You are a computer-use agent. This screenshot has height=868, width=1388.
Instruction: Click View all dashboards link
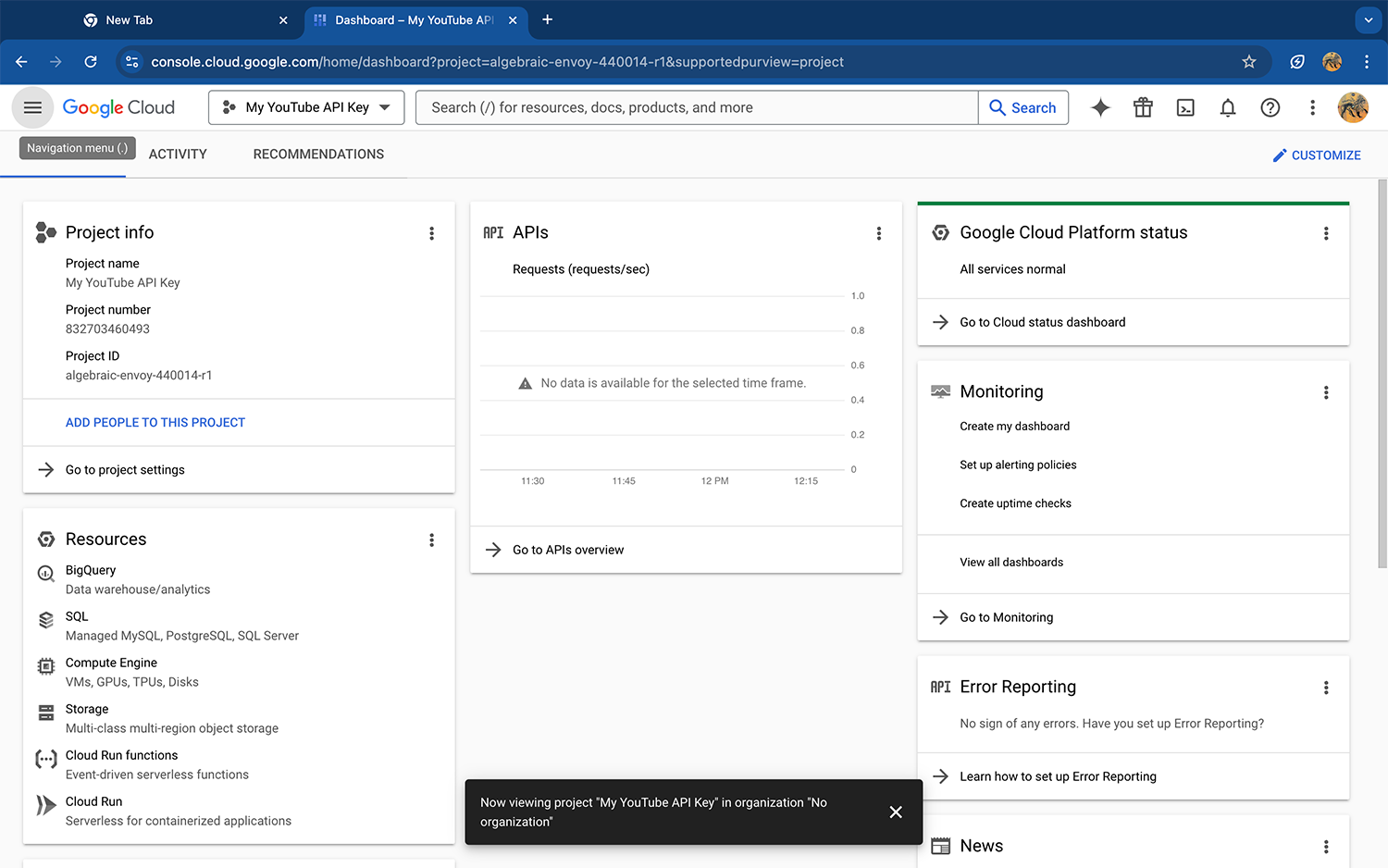tap(1011, 563)
